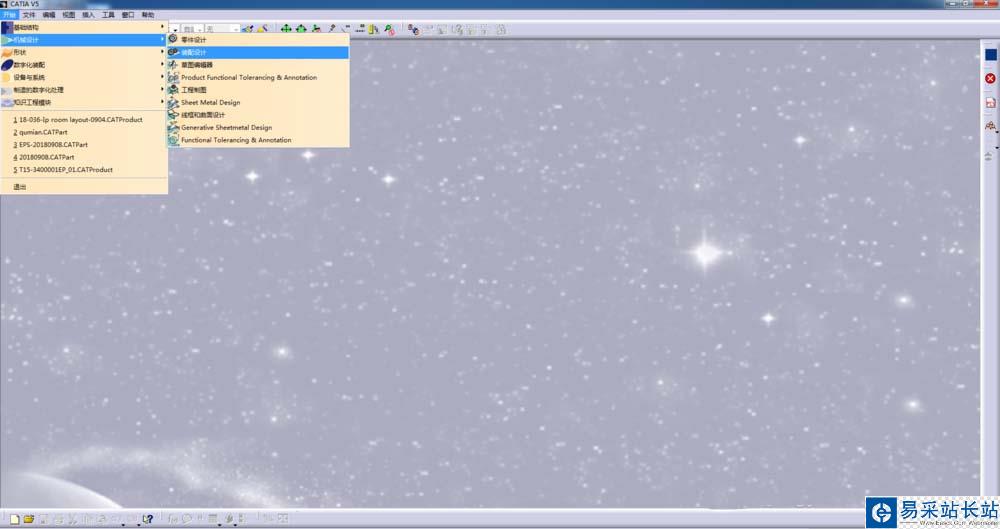Click the third green manipulation toolbar icon
This screenshot has height=529, width=1000.
316,29
